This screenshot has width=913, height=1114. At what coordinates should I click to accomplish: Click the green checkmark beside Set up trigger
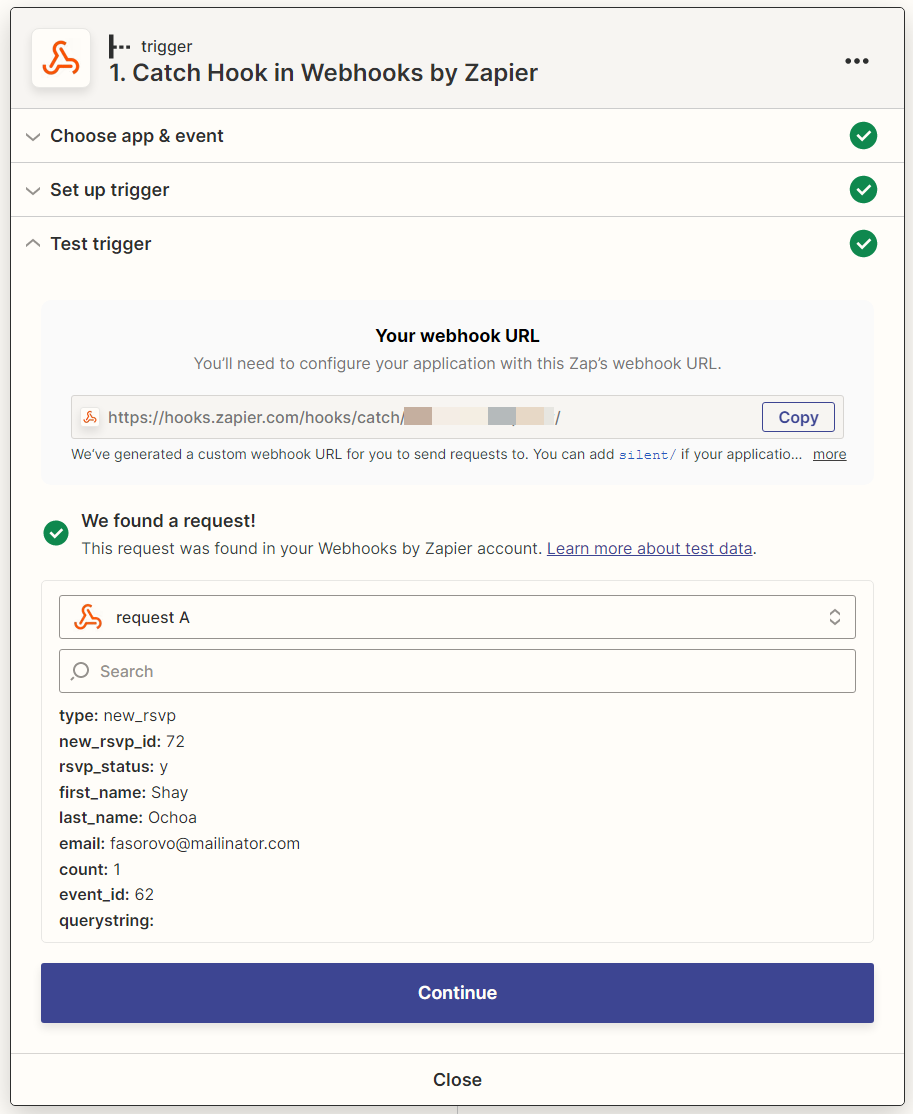point(863,189)
